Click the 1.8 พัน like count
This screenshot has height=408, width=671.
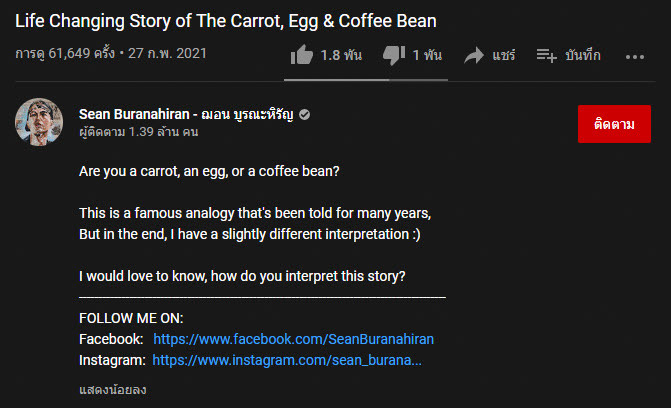(x=341, y=56)
